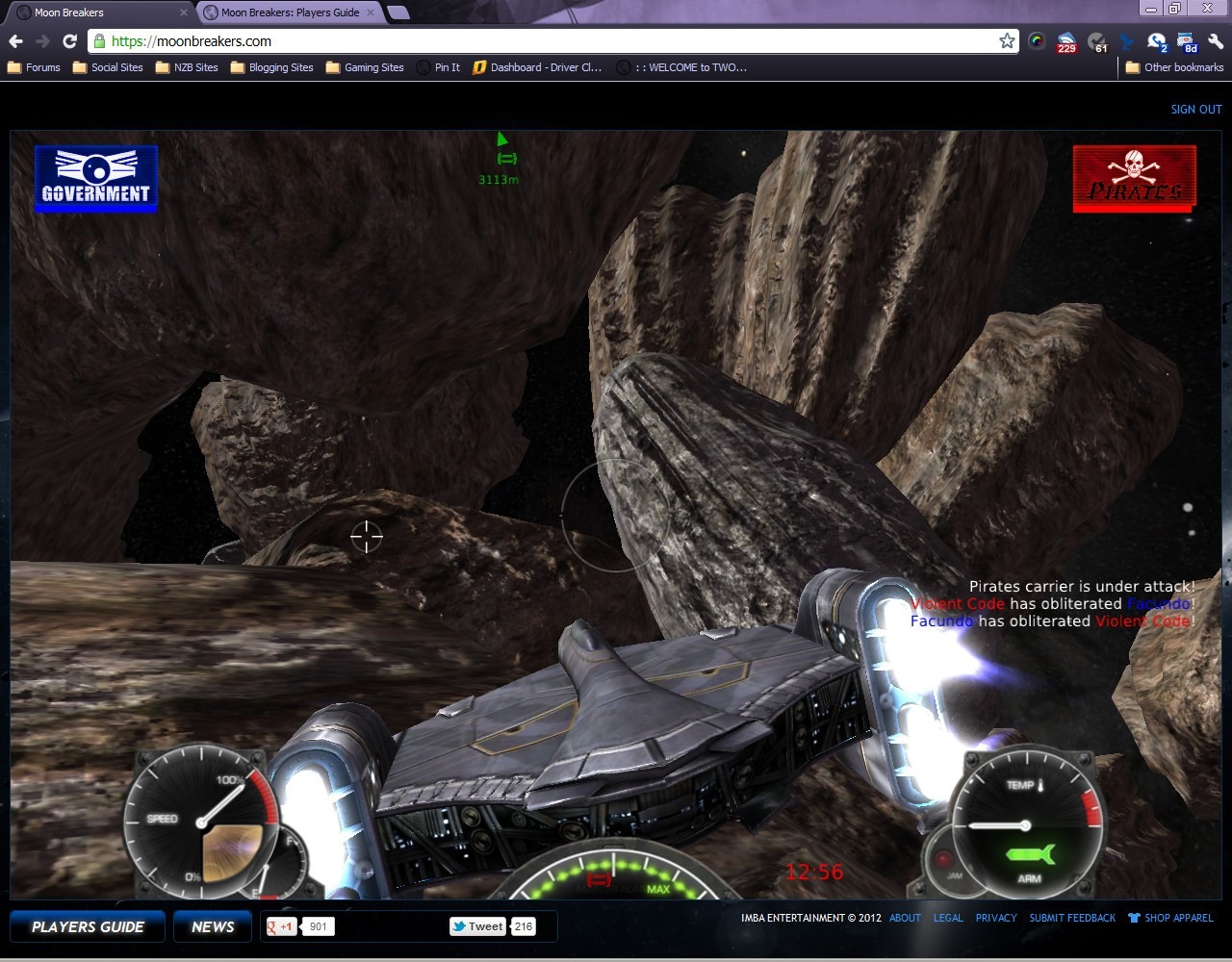Open the NZB Sites bookmarks folder
Image resolution: width=1232 pixels, height=962 pixels.
tap(187, 67)
